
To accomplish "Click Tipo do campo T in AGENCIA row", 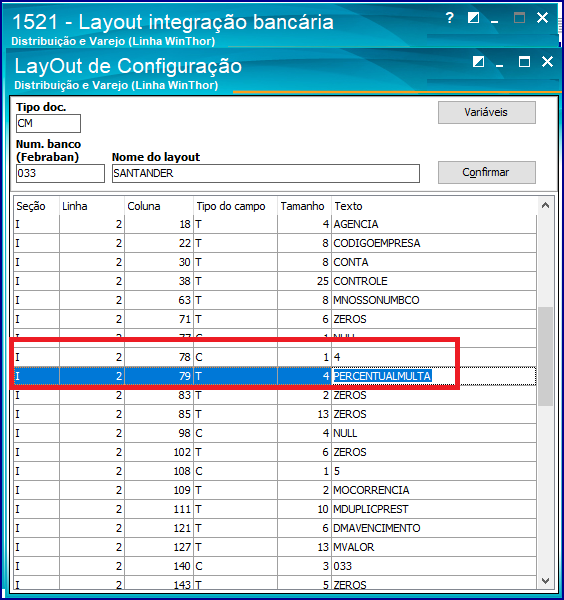I will [235, 224].
